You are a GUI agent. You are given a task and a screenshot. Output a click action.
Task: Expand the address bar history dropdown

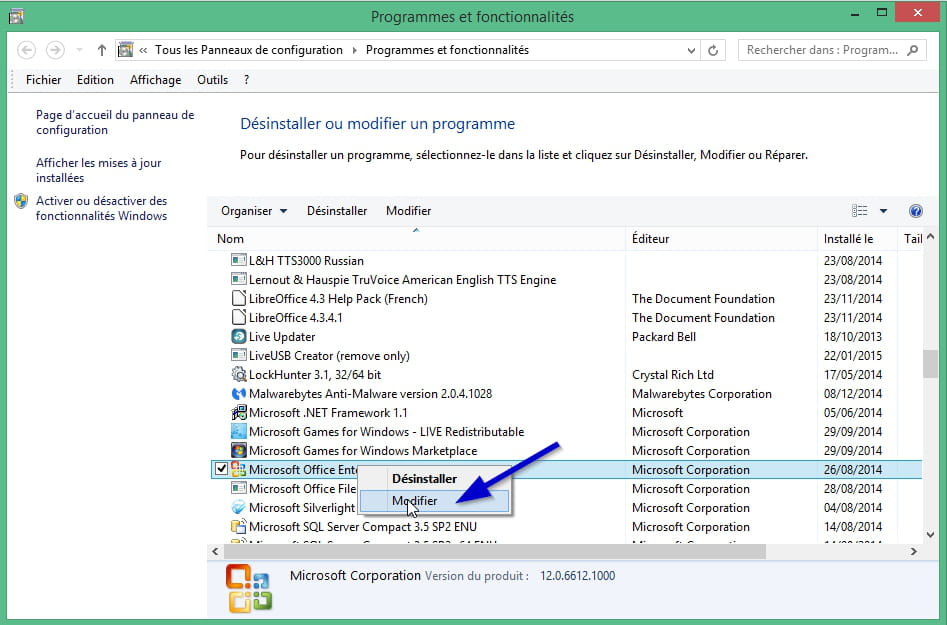[x=691, y=50]
